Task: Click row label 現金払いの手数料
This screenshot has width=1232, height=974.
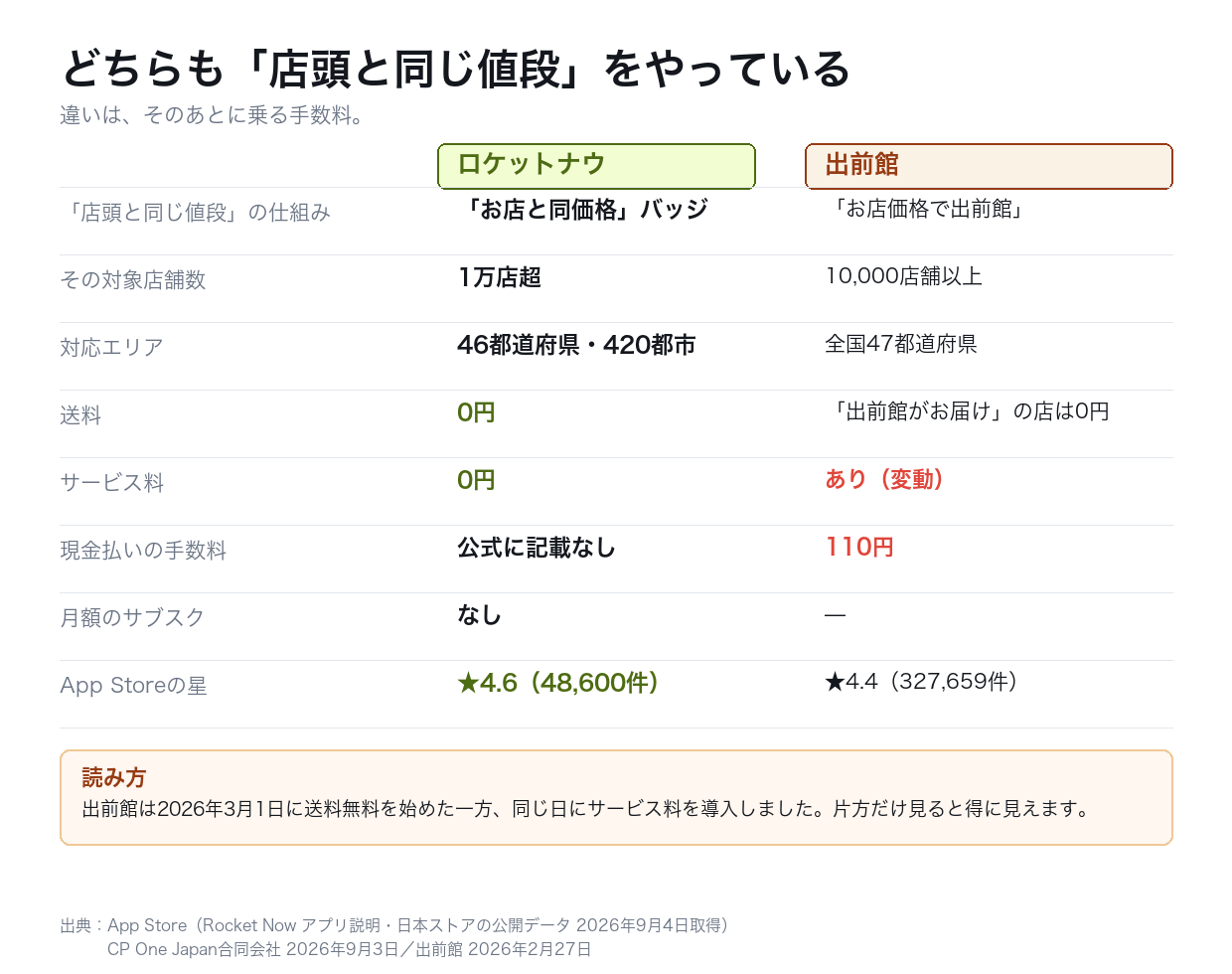Action: pyautogui.click(x=143, y=551)
